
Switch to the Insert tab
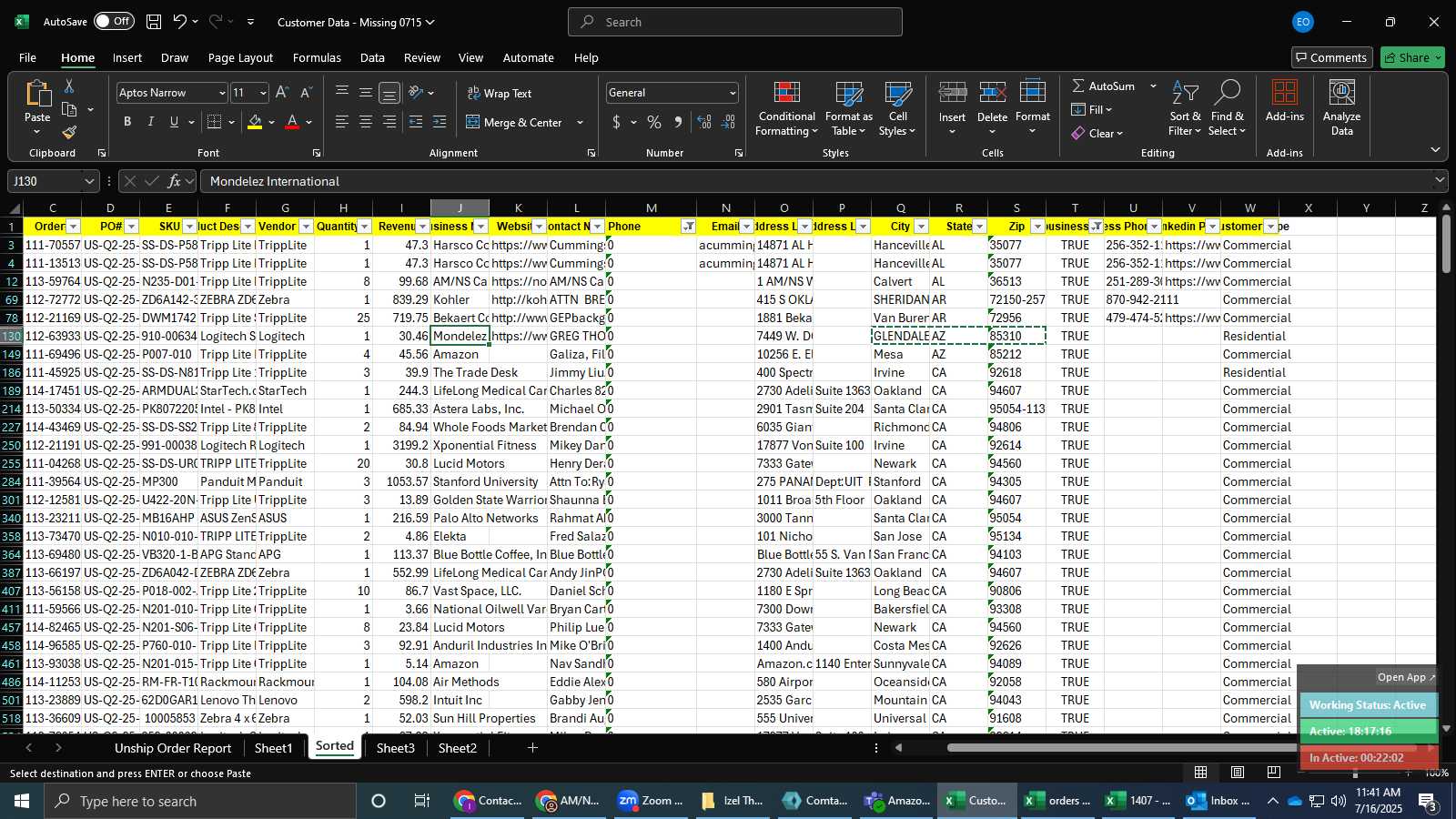pos(127,57)
